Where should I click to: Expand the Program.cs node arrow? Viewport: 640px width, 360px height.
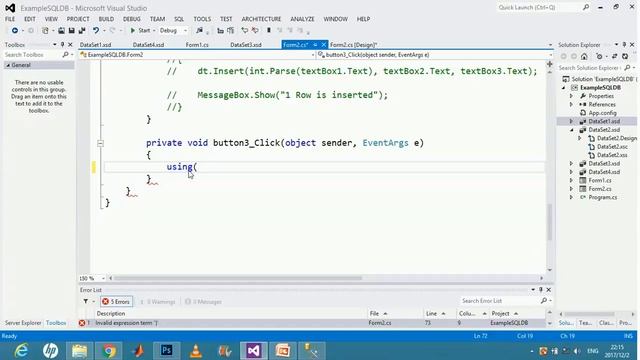click(x=571, y=197)
